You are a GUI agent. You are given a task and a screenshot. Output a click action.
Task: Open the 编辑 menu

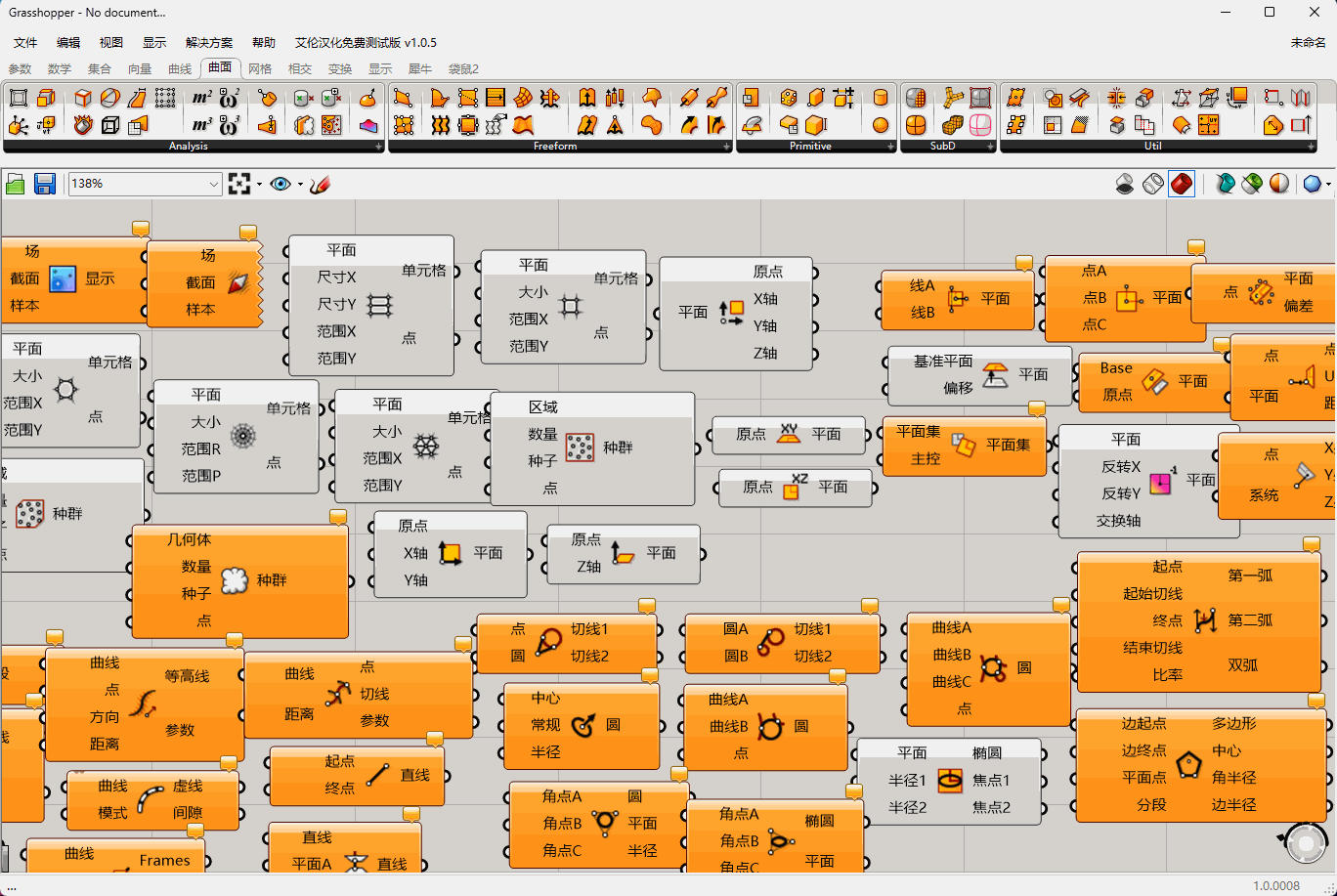click(x=68, y=43)
